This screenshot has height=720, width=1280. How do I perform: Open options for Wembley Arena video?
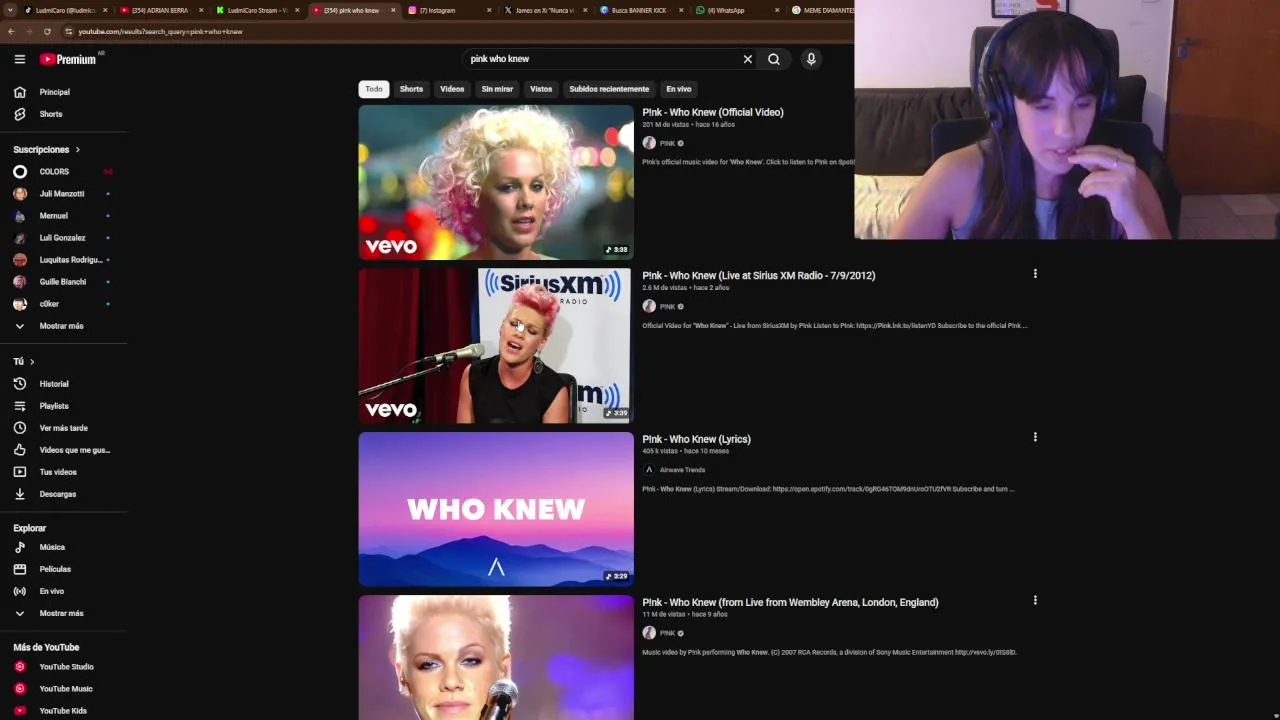point(1035,600)
